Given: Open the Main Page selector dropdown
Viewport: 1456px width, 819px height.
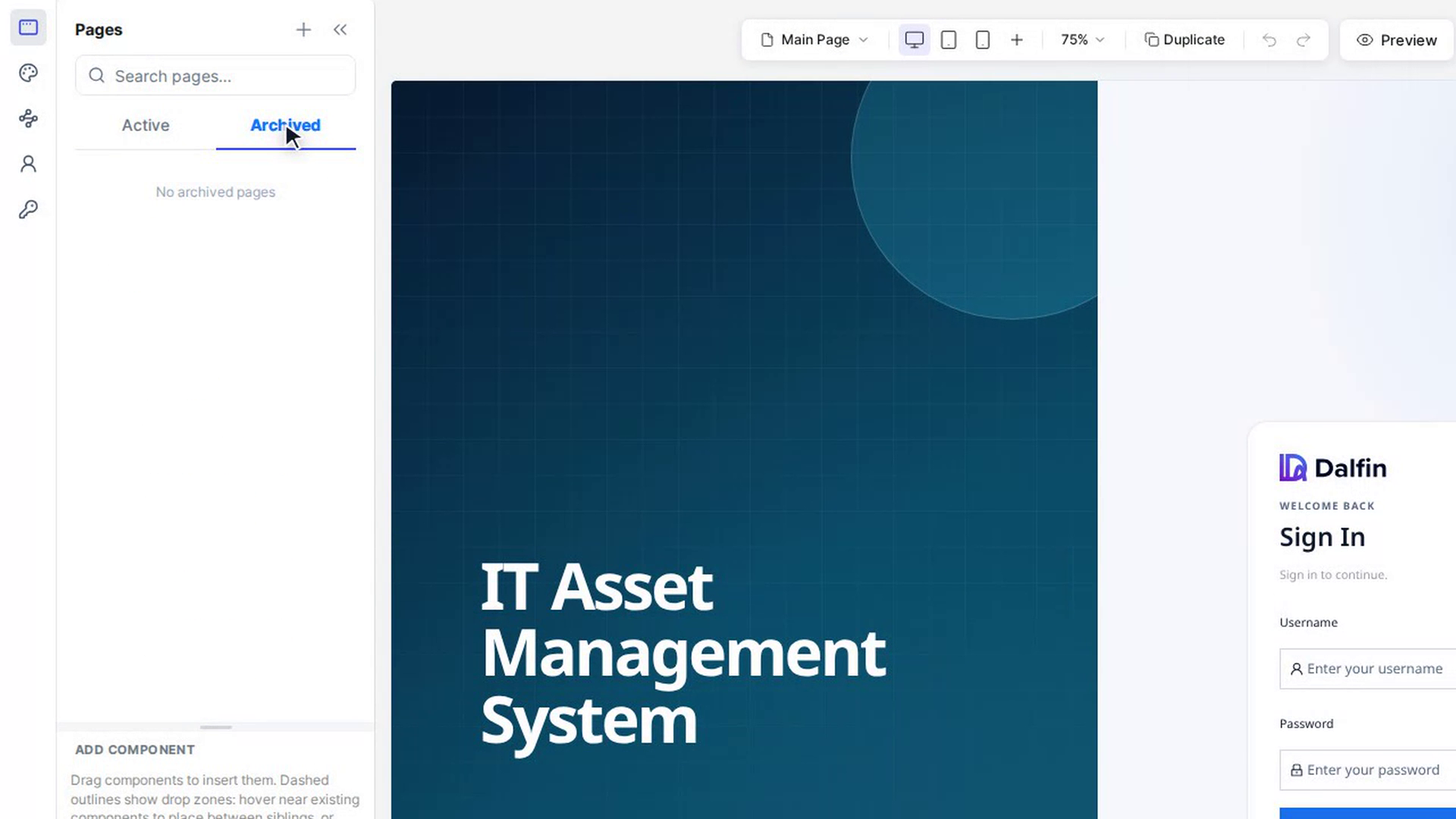Looking at the screenshot, I should point(814,39).
